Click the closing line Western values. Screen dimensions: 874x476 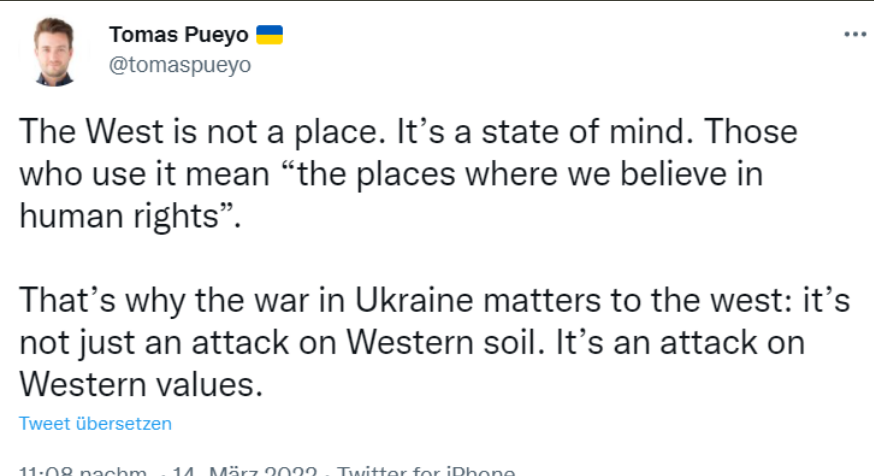tap(141, 385)
